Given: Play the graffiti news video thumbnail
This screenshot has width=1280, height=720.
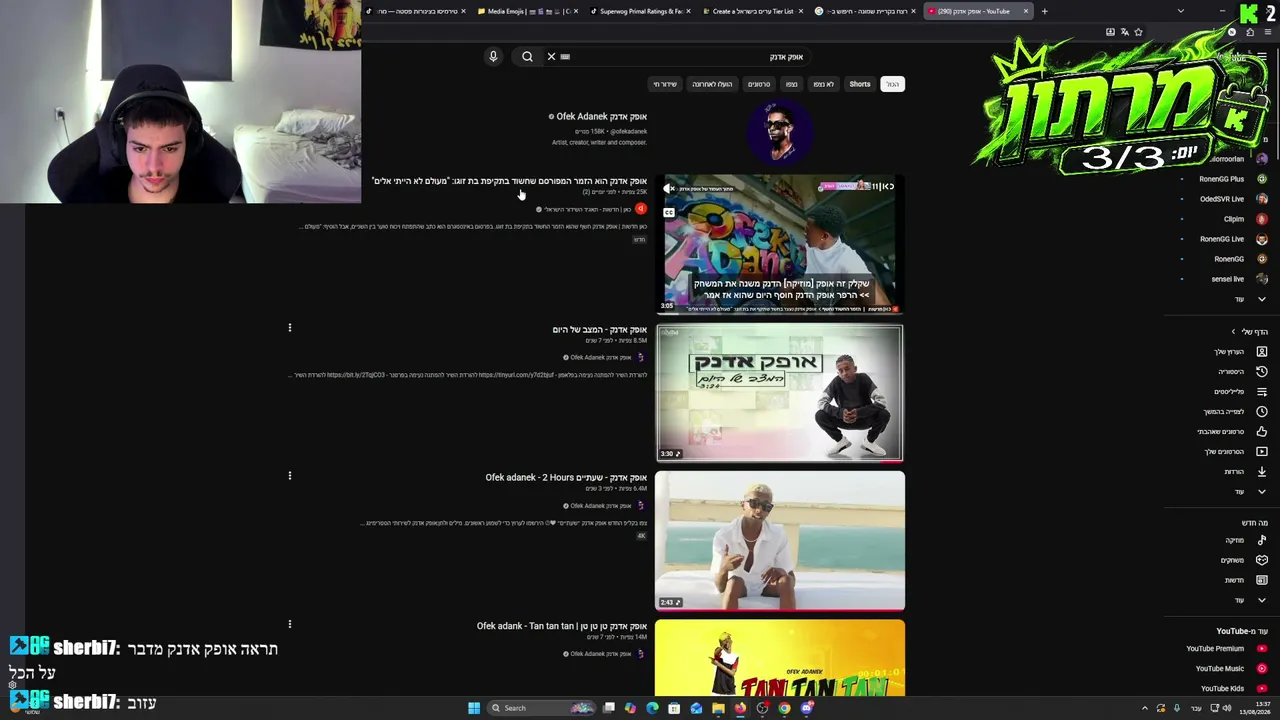Looking at the screenshot, I should (x=779, y=245).
